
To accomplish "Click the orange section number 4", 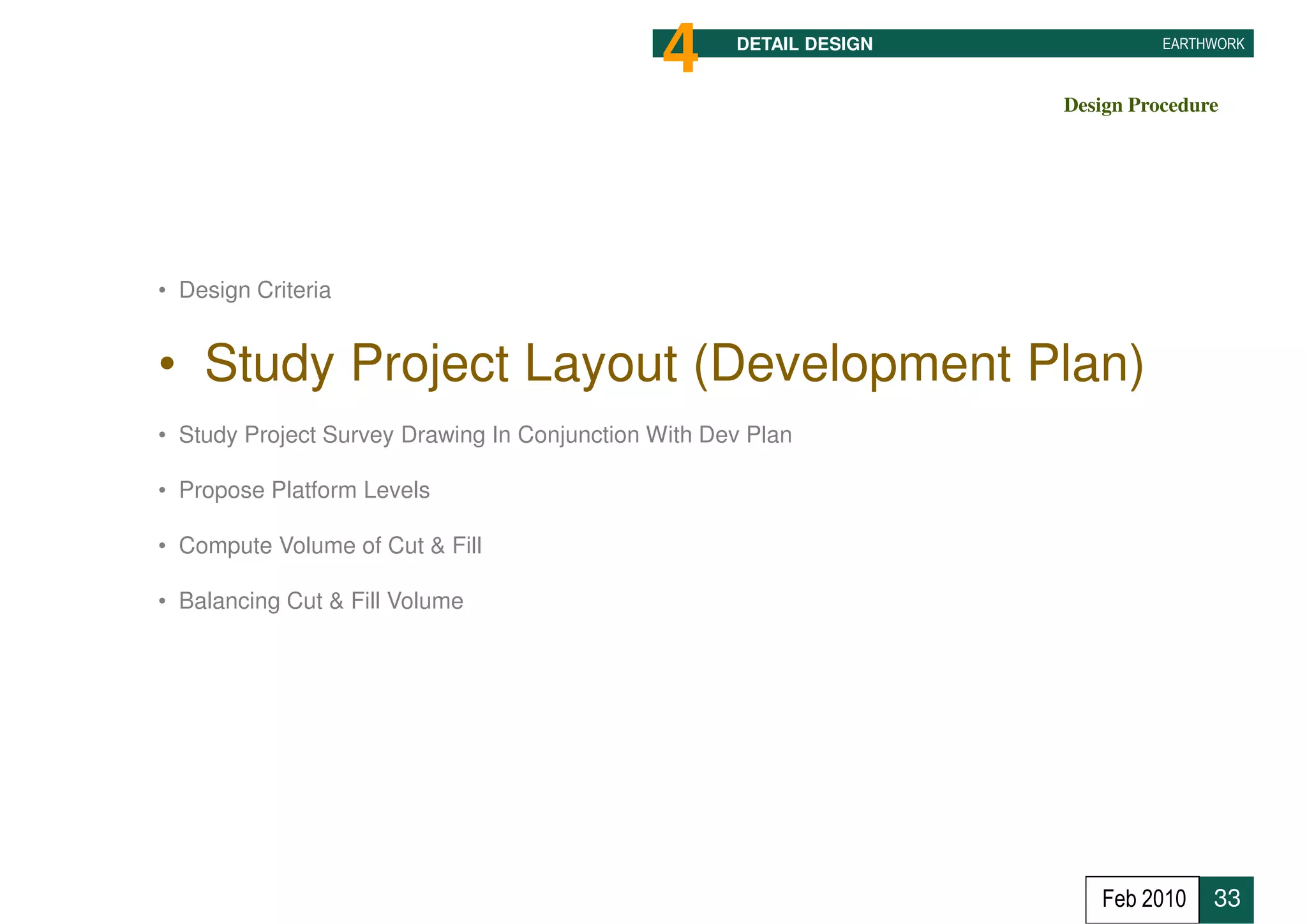I will 680,48.
